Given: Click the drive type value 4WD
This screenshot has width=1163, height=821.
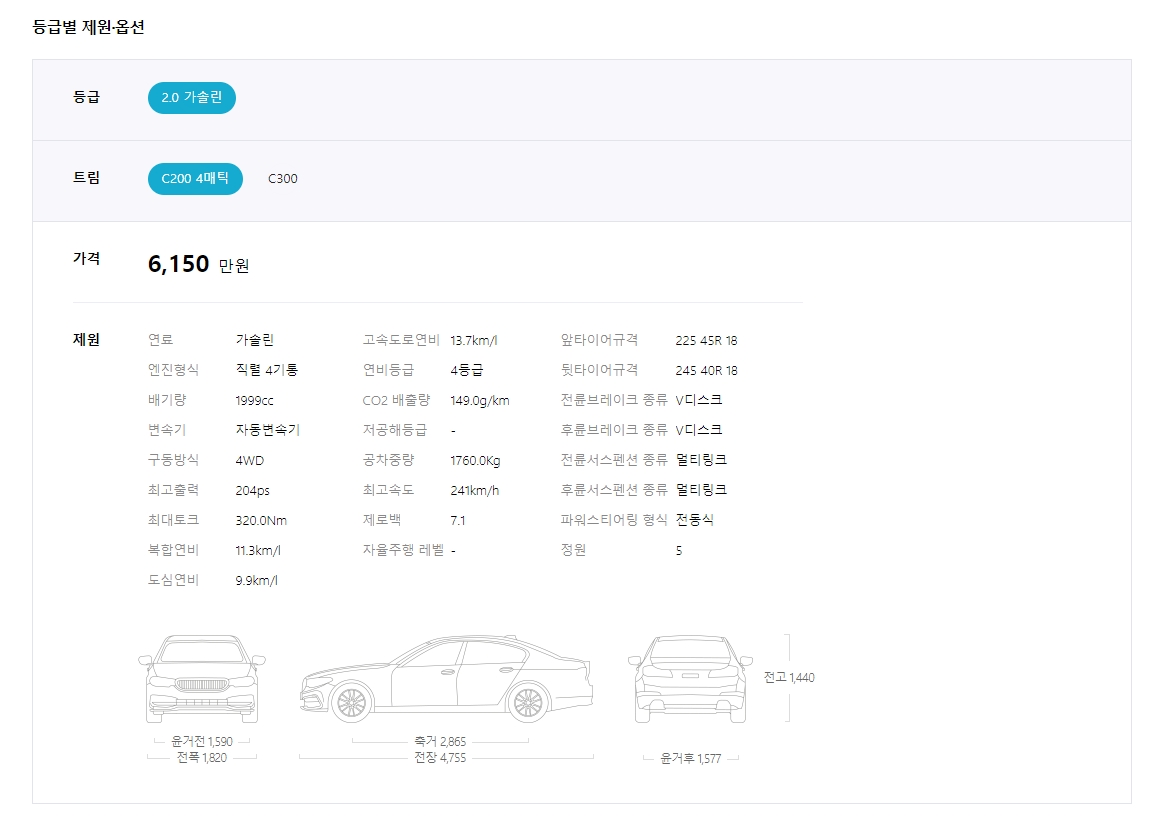Looking at the screenshot, I should [249, 461].
